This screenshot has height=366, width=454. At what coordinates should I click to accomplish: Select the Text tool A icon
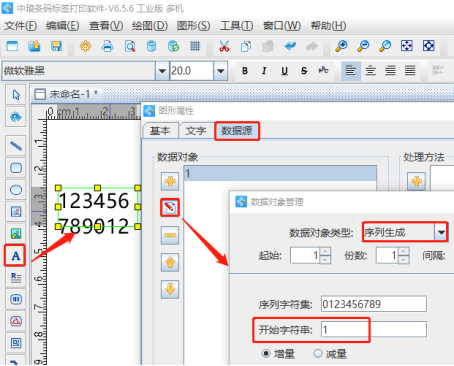coord(15,256)
